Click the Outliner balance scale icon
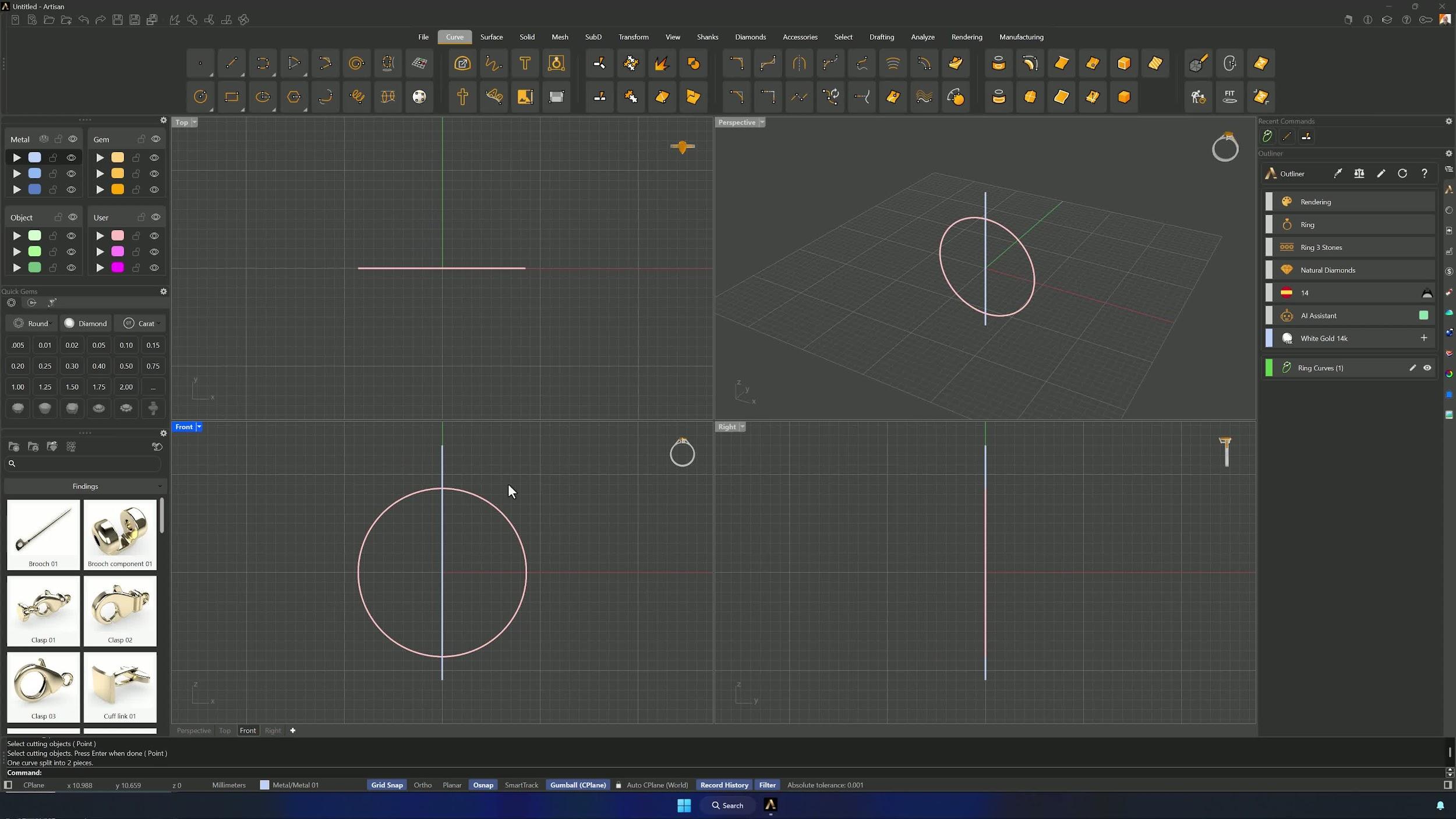Image resolution: width=1456 pixels, height=819 pixels. click(1359, 174)
